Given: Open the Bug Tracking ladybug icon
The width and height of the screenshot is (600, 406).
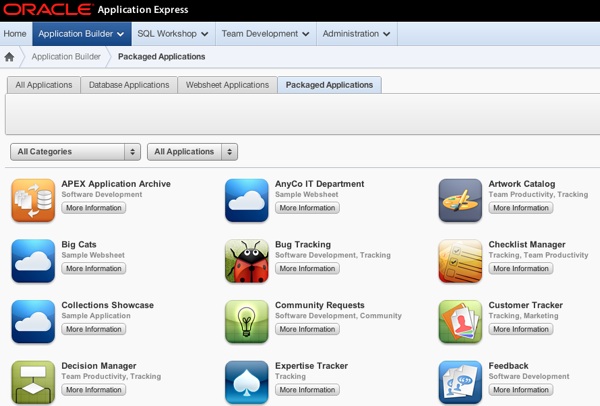Looking at the screenshot, I should point(247,261).
